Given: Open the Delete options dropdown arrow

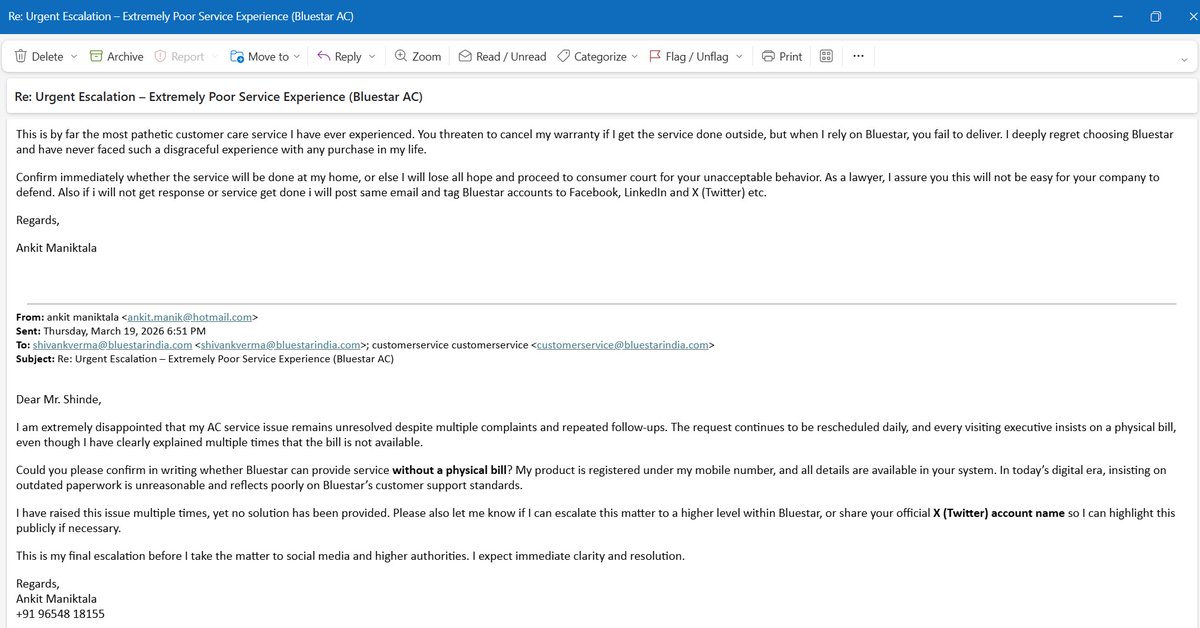Looking at the screenshot, I should point(73,57).
